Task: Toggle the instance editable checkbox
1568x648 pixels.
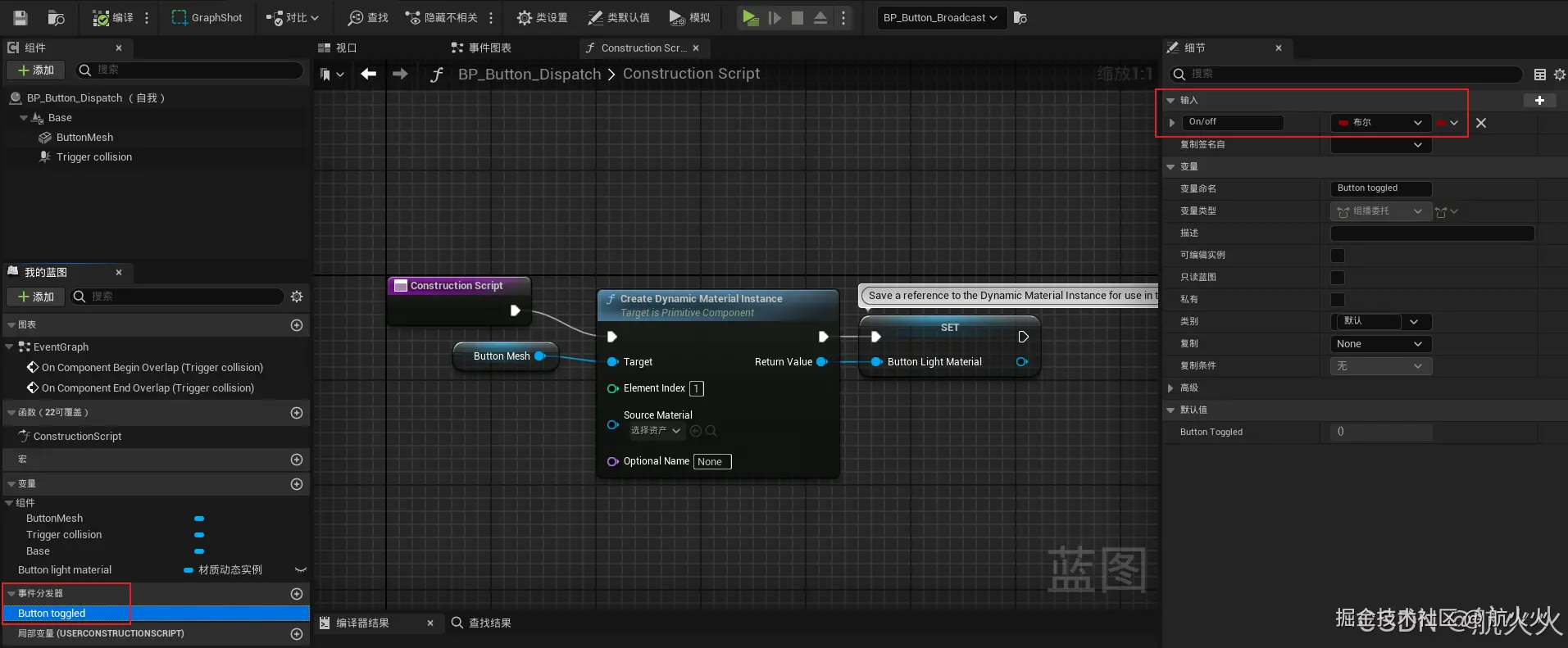Action: (x=1338, y=256)
